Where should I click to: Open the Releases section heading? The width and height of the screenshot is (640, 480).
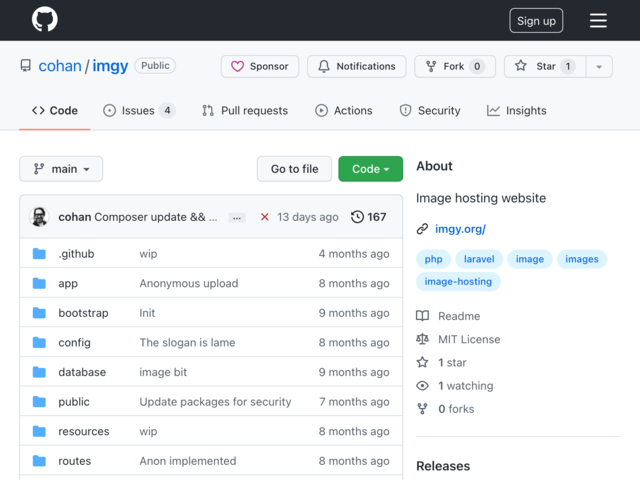443,466
